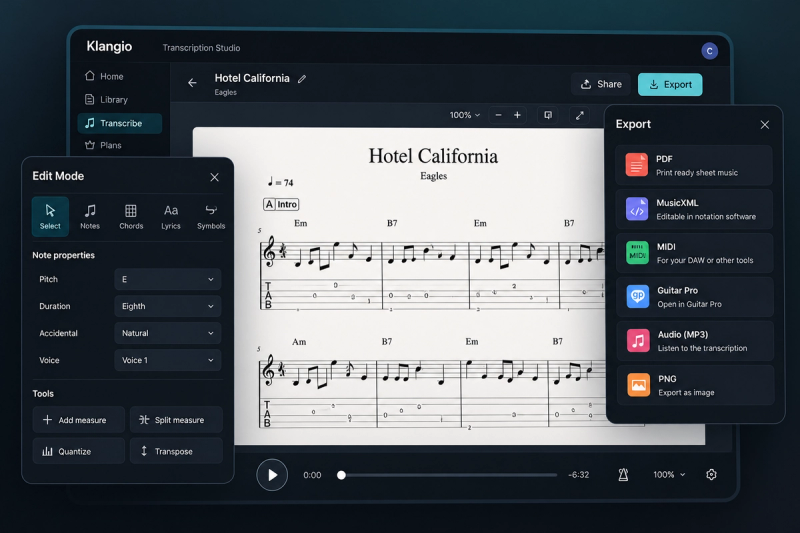Click the Share button

click(x=601, y=84)
